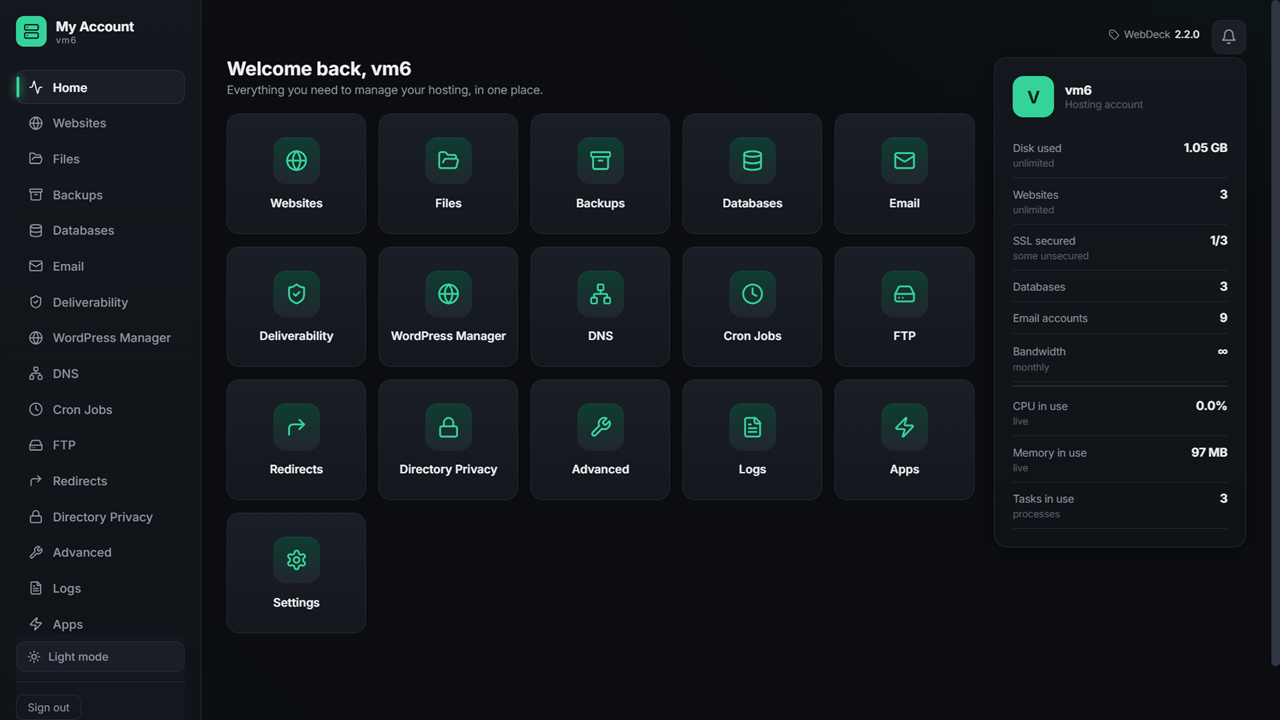This screenshot has height=720, width=1280.
Task: Click the Email accounts count 9
Action: (x=1223, y=318)
